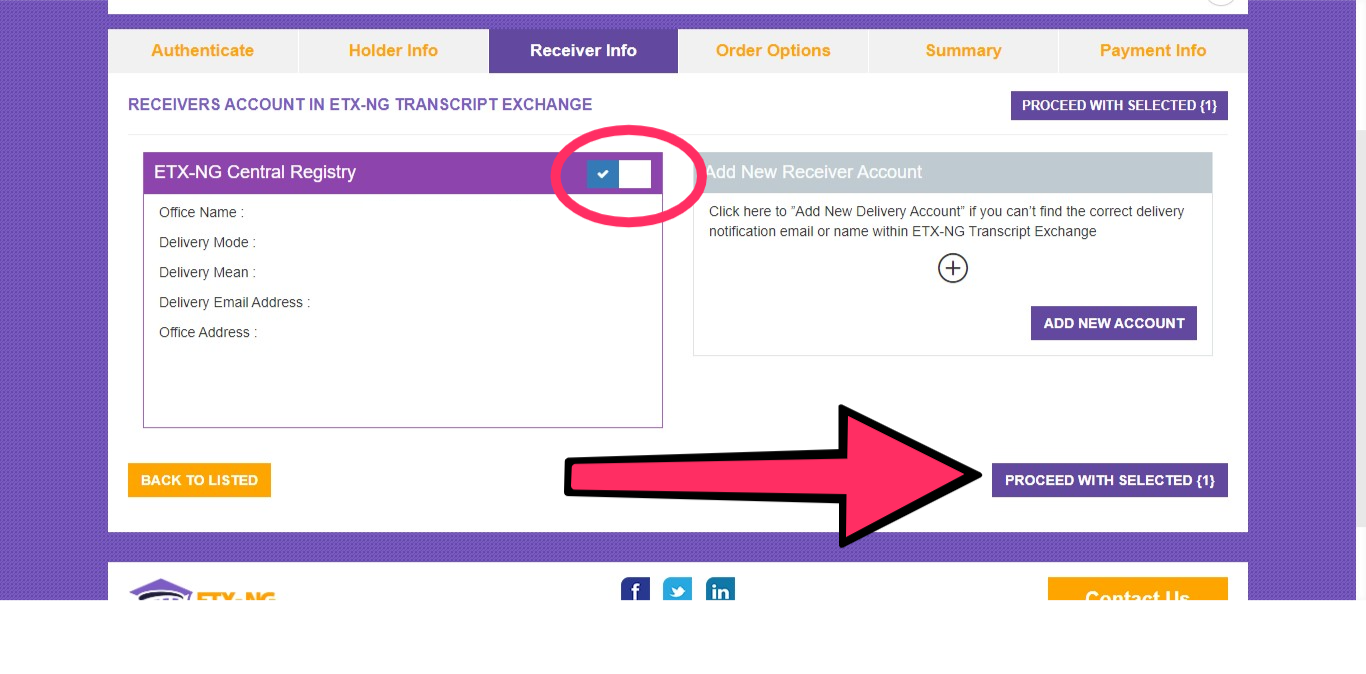Click the Add New Delivery Account instruction text
Image resolution: width=1366 pixels, height=674 pixels.
pos(944,221)
